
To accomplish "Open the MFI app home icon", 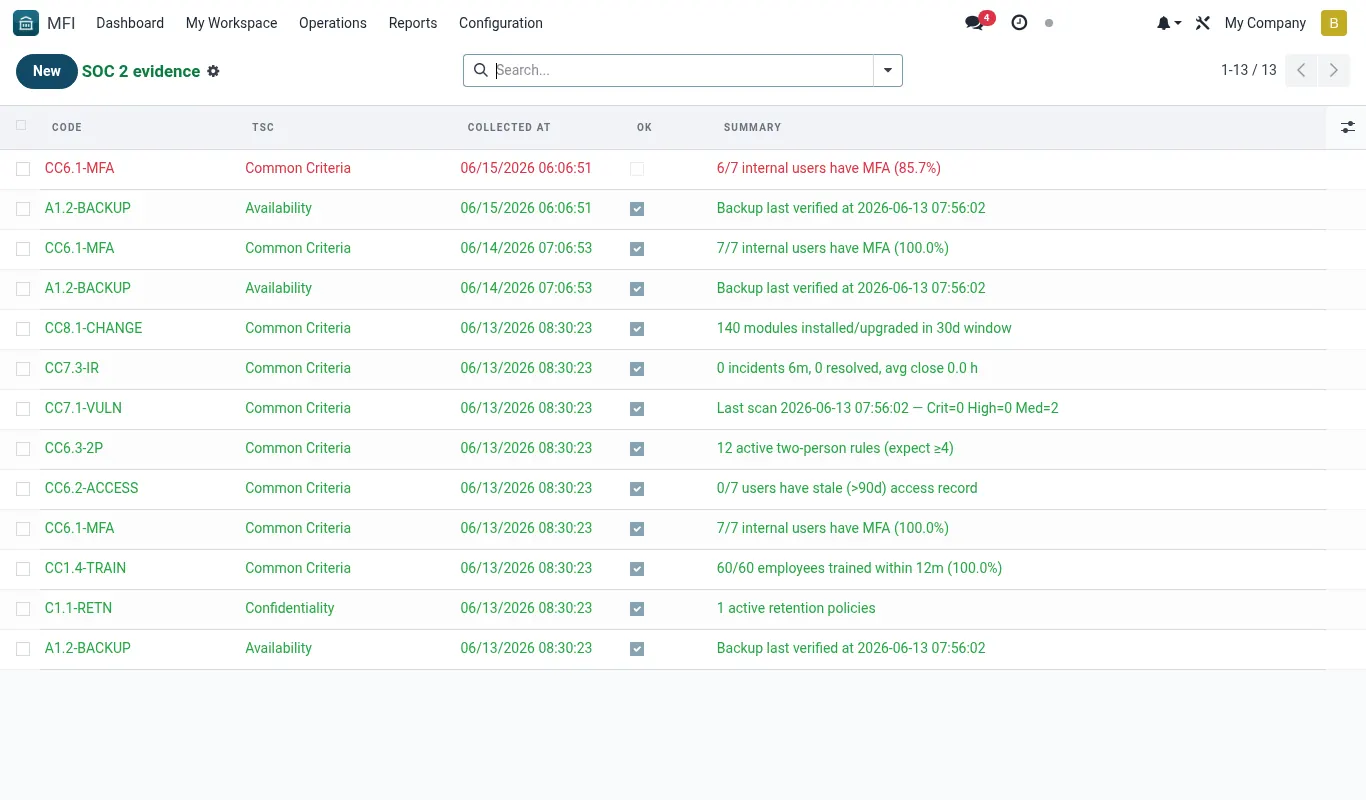I will coord(26,23).
